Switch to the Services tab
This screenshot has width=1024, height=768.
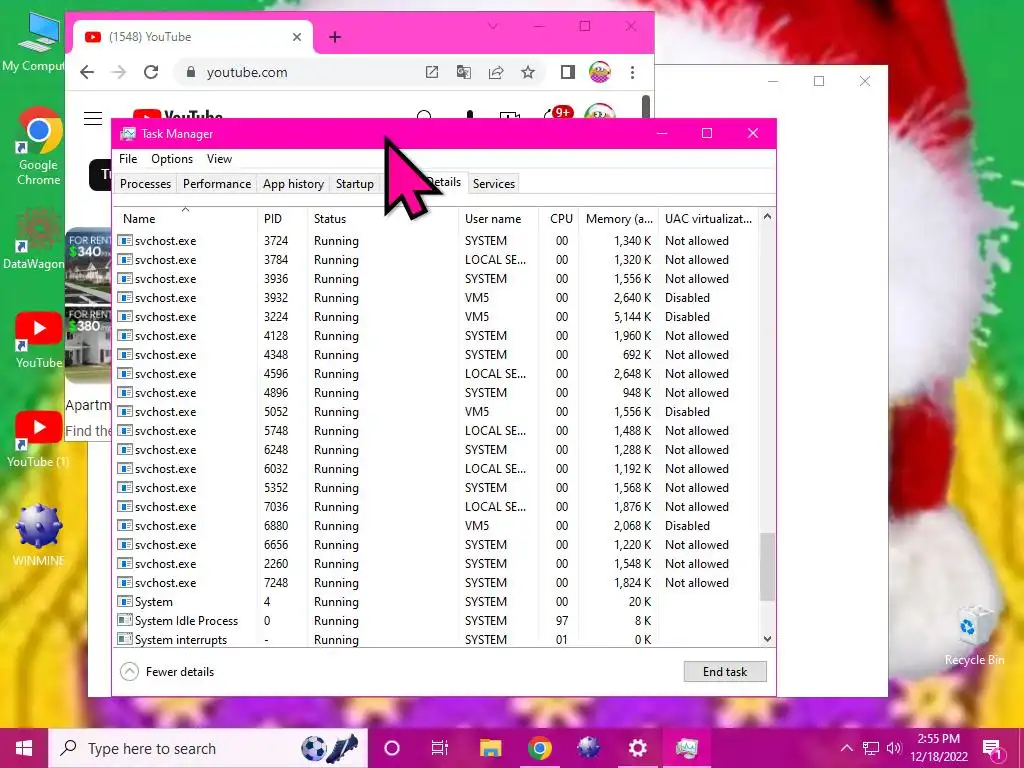(x=494, y=184)
